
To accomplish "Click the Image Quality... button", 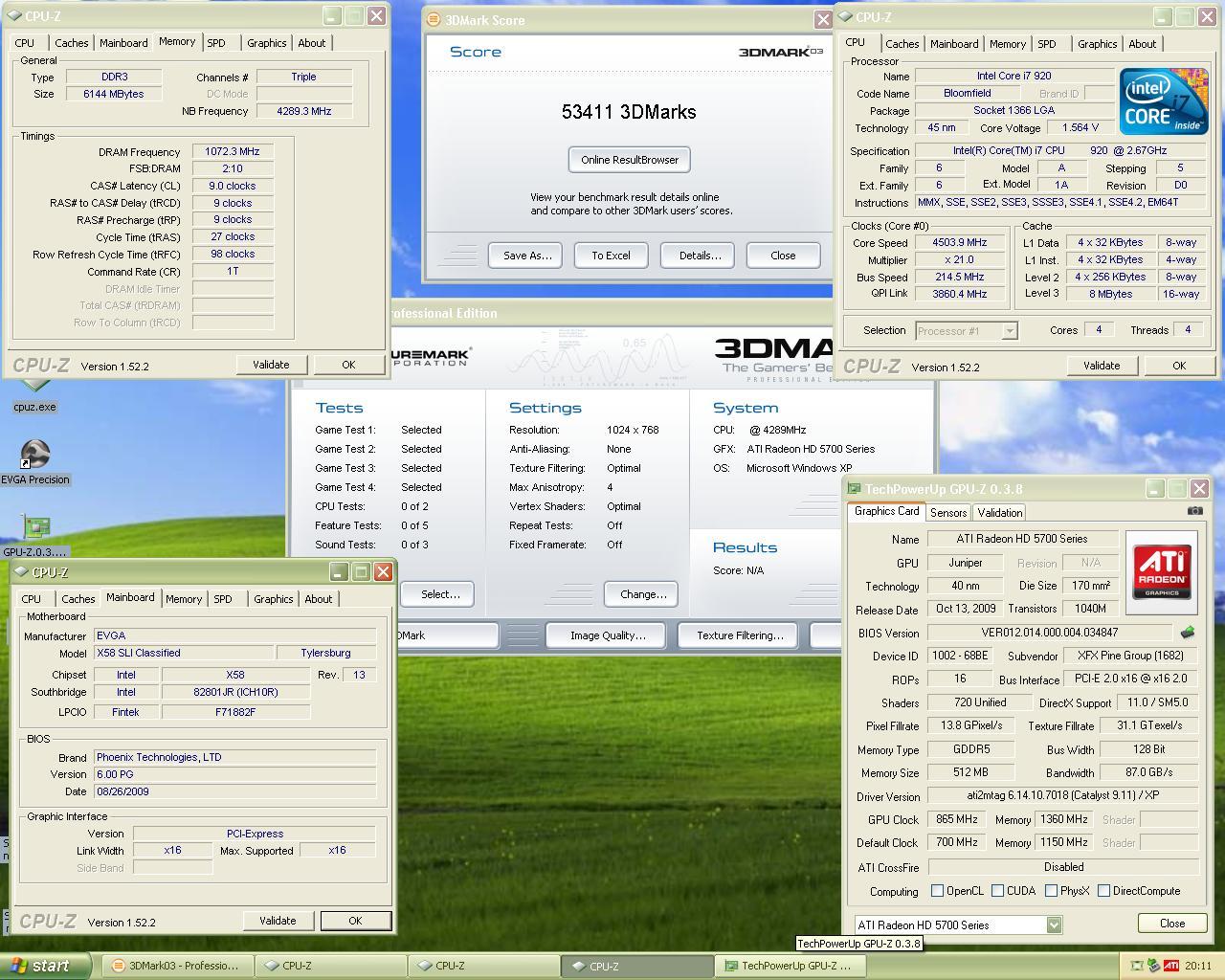I will click(x=608, y=635).
